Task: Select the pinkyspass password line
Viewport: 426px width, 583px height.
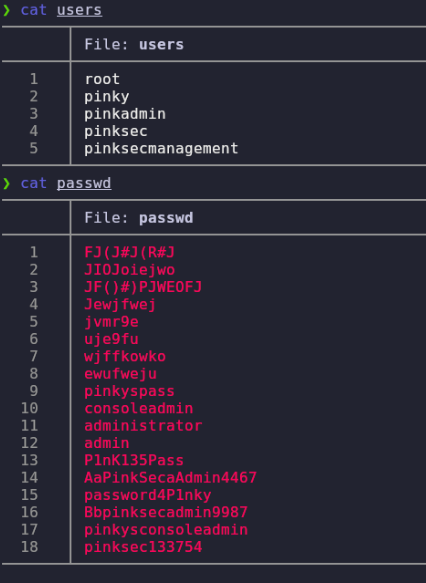Action: tap(129, 391)
